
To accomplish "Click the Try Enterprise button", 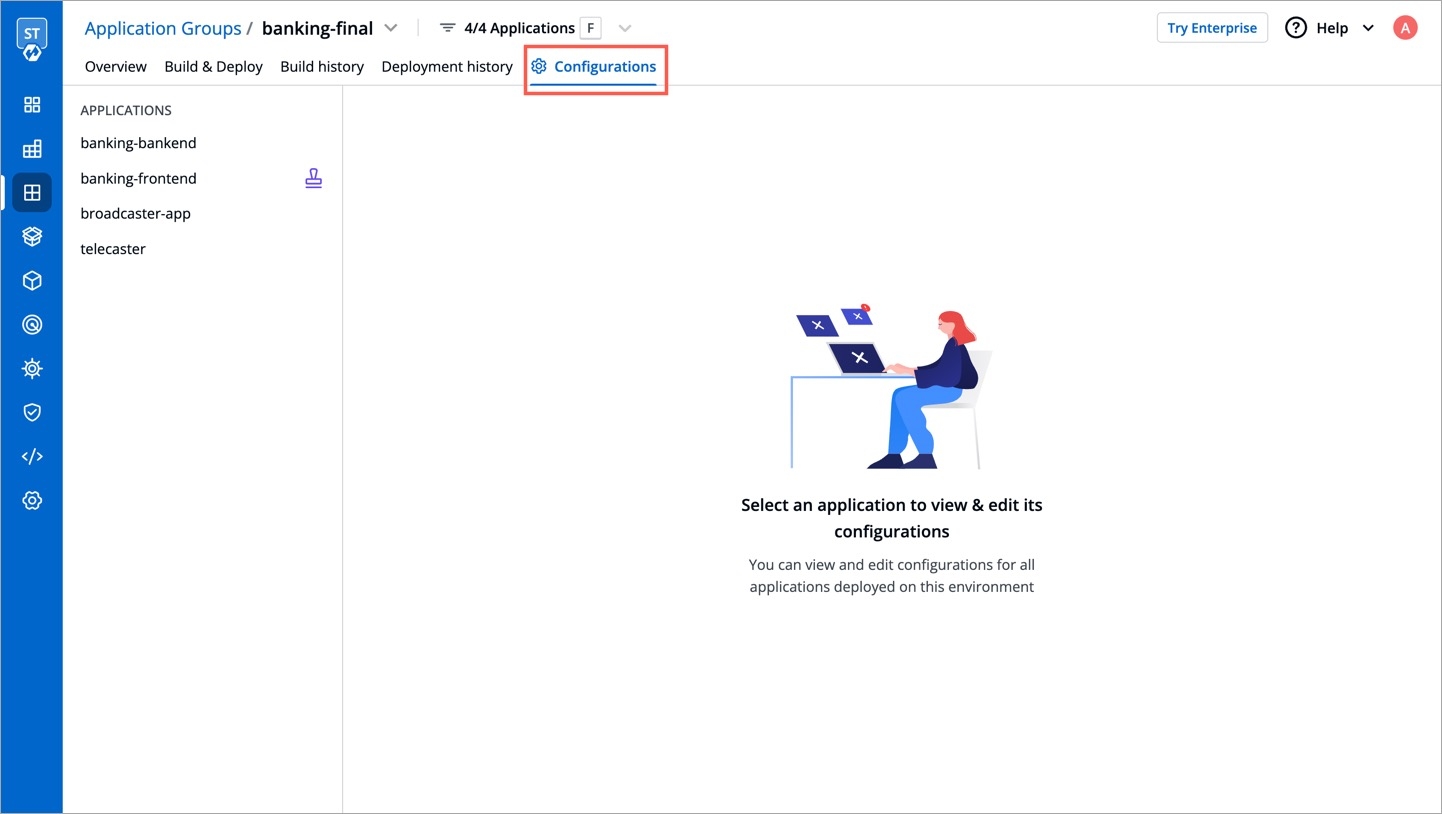I will pos(1212,28).
